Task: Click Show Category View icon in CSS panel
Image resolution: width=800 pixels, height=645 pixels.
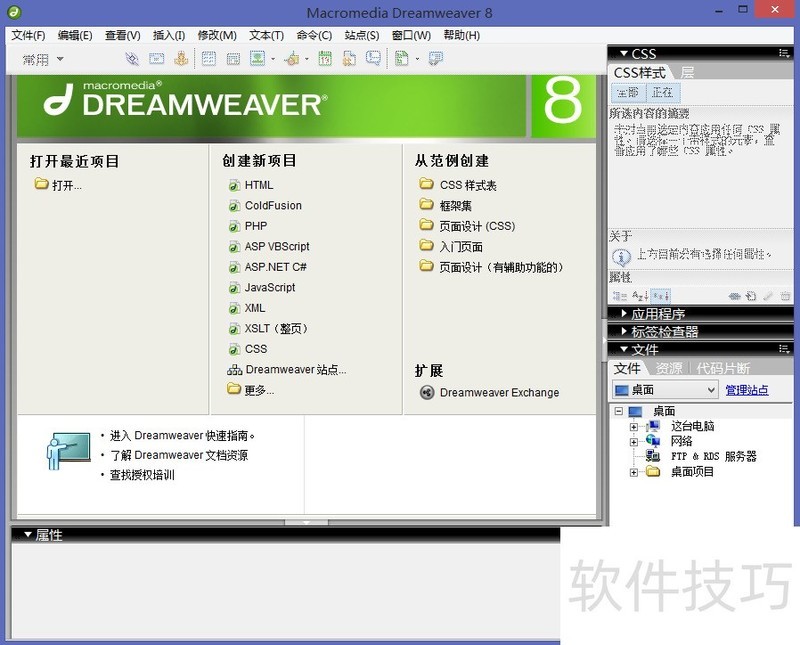Action: pos(619,296)
